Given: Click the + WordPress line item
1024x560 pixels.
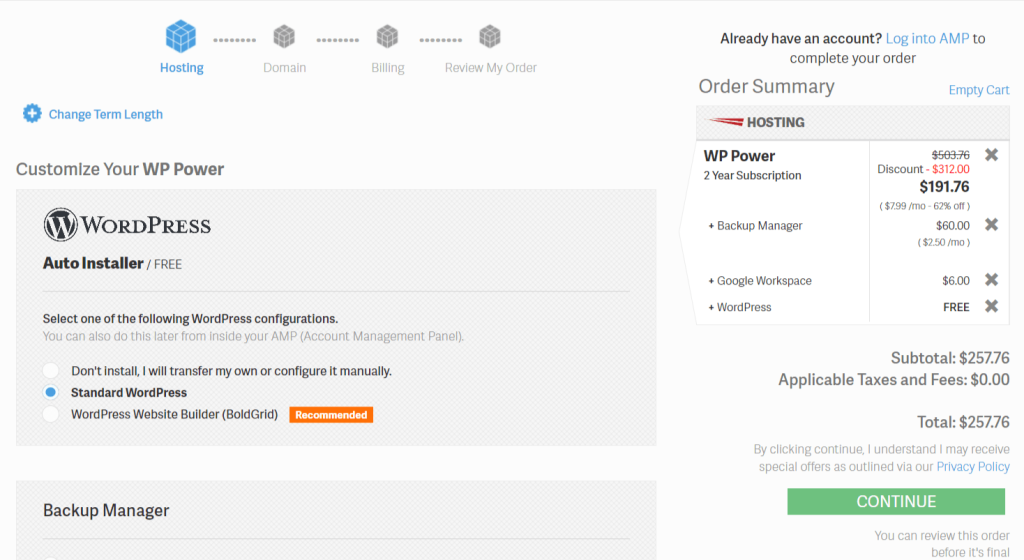Looking at the screenshot, I should pyautogui.click(x=739, y=307).
